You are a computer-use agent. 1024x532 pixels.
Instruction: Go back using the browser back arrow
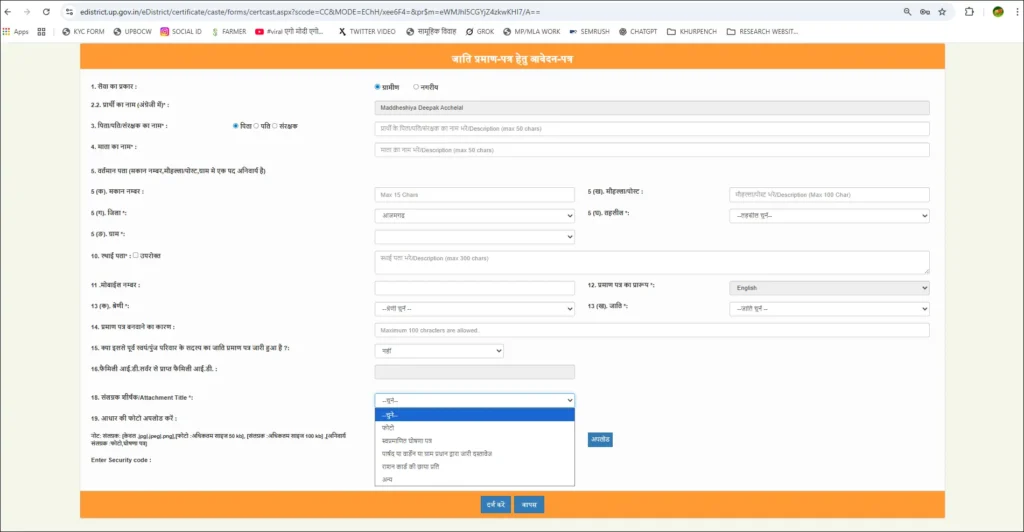tap(8, 12)
